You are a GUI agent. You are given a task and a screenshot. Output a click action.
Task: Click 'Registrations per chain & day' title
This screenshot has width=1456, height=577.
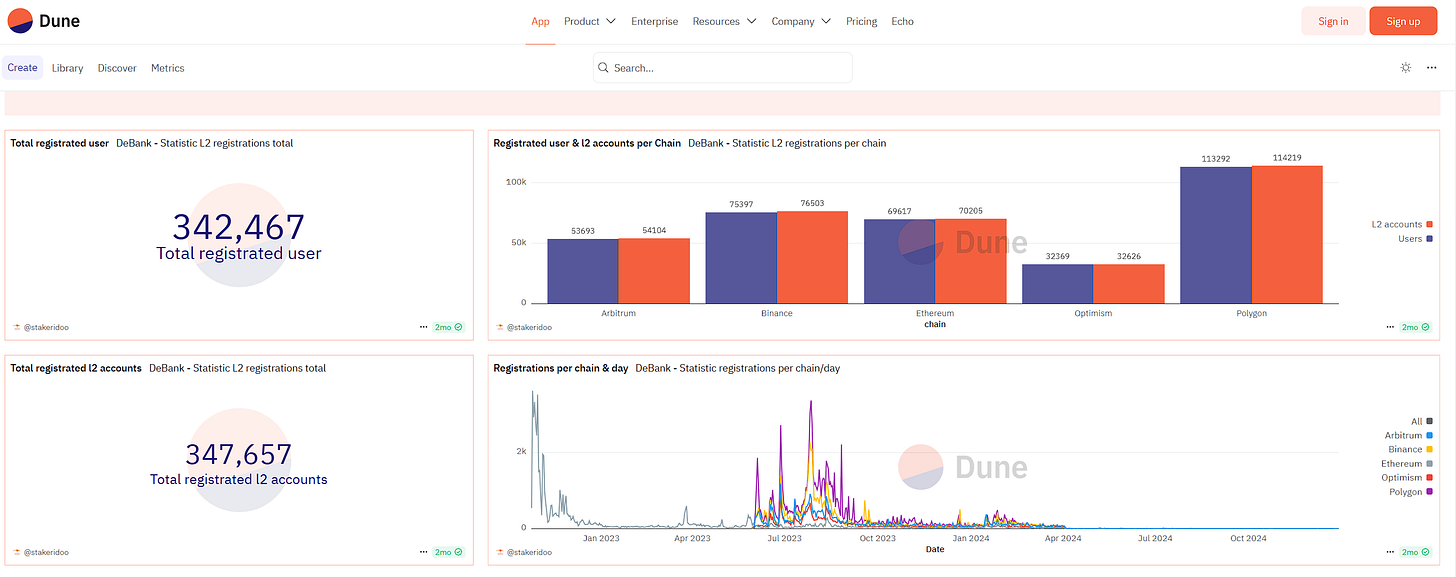pyautogui.click(x=561, y=368)
